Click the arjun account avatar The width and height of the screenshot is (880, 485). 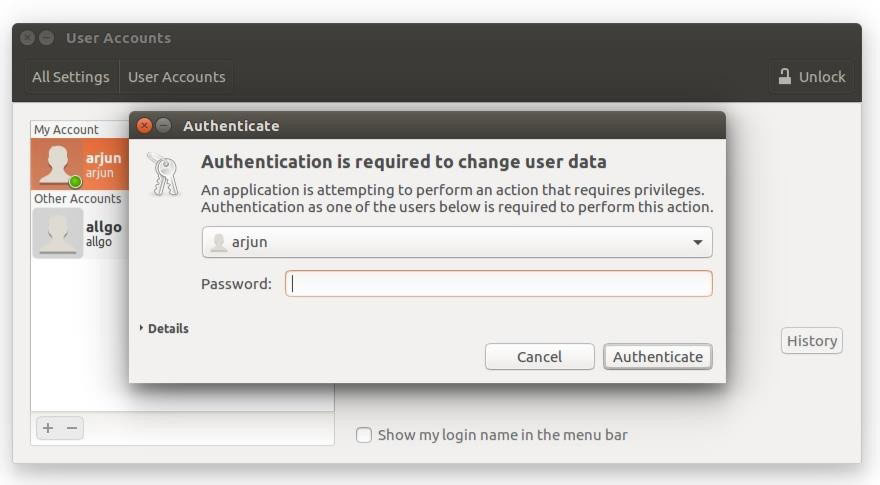(x=57, y=165)
